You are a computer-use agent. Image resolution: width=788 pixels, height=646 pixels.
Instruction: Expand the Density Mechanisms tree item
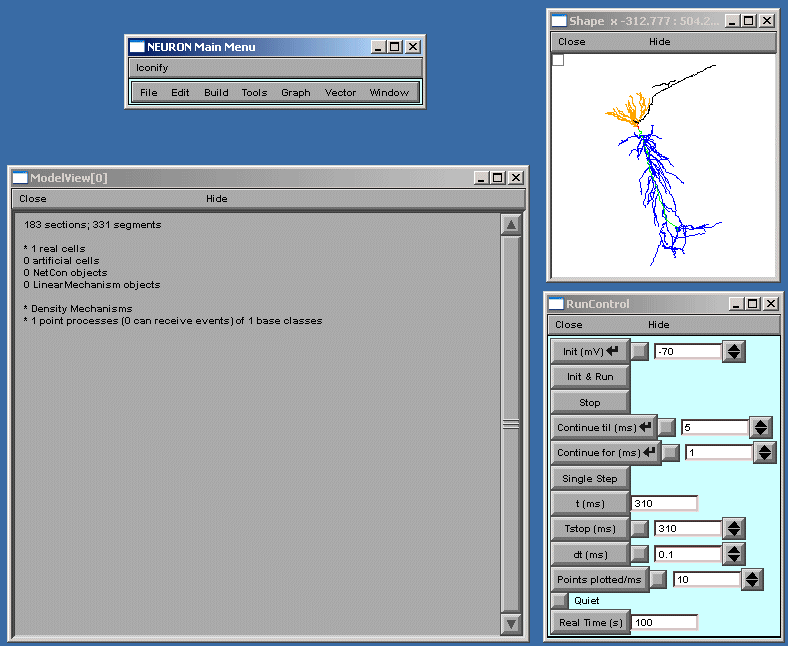[25, 309]
